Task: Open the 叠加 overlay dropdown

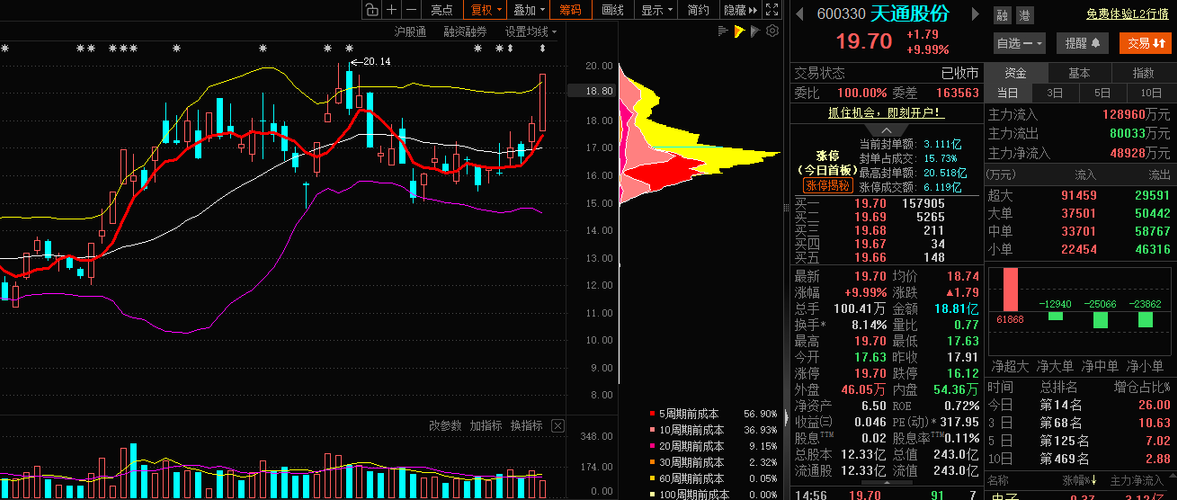Action: [x=528, y=10]
